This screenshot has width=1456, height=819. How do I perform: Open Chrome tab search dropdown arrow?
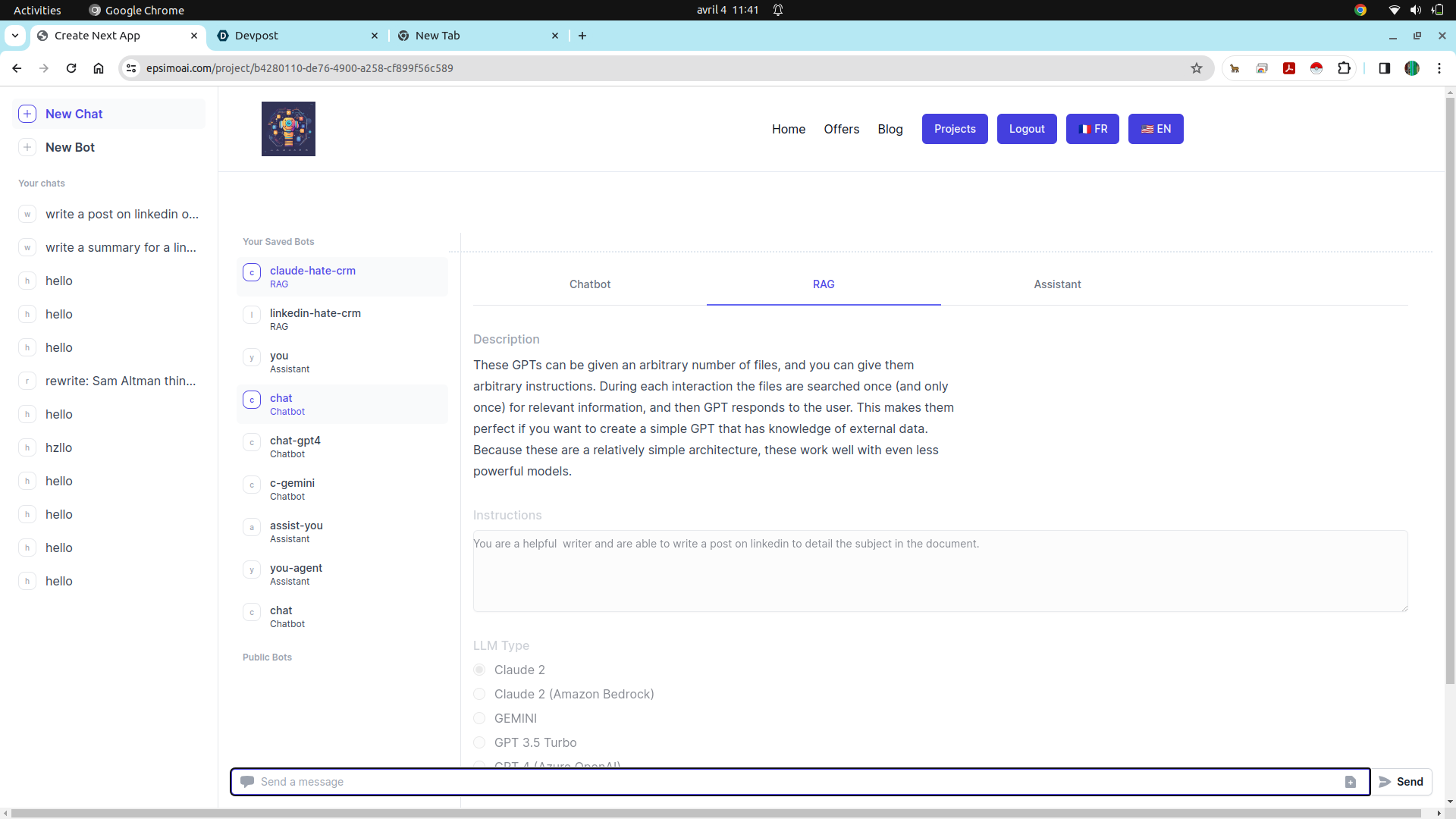pos(15,36)
